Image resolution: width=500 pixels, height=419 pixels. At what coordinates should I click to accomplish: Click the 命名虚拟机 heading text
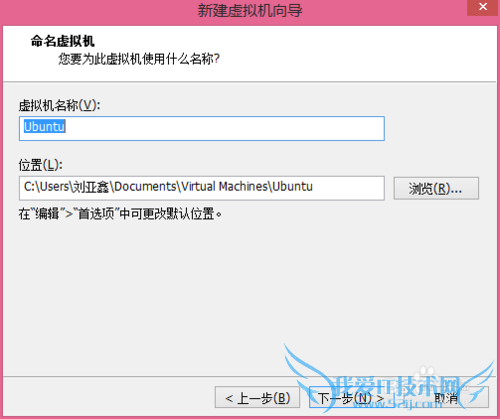(63, 41)
